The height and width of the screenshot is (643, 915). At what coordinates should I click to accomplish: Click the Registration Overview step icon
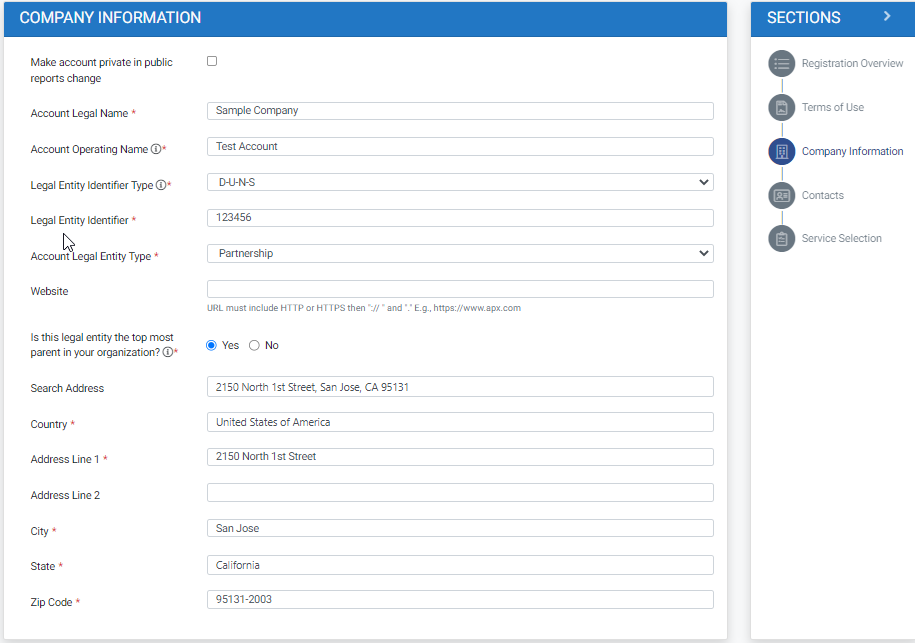tap(781, 64)
